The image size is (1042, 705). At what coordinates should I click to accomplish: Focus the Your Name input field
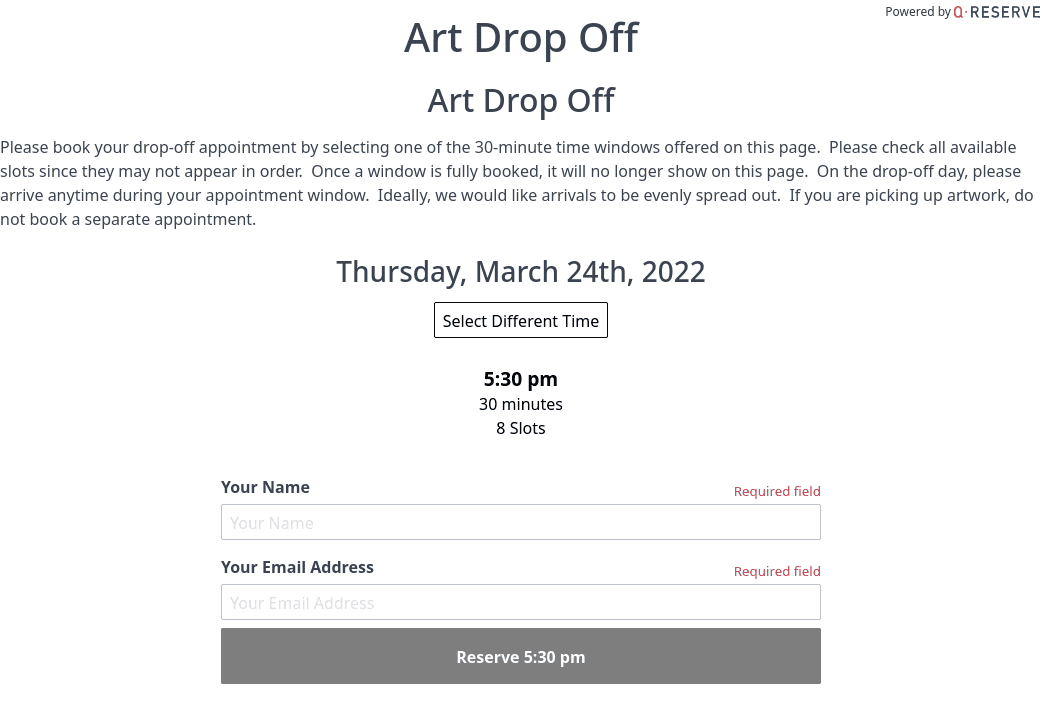pyautogui.click(x=521, y=522)
